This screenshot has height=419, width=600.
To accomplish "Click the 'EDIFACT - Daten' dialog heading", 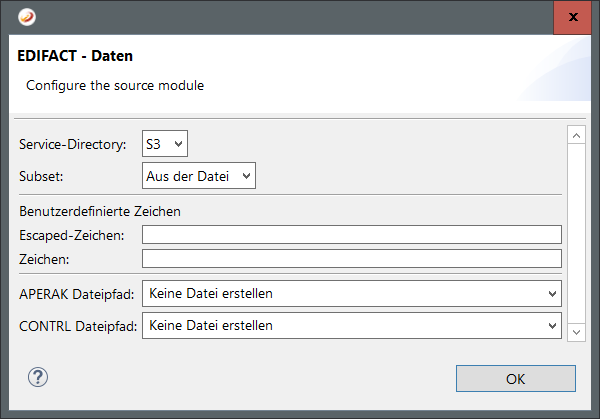I will pos(75,57).
